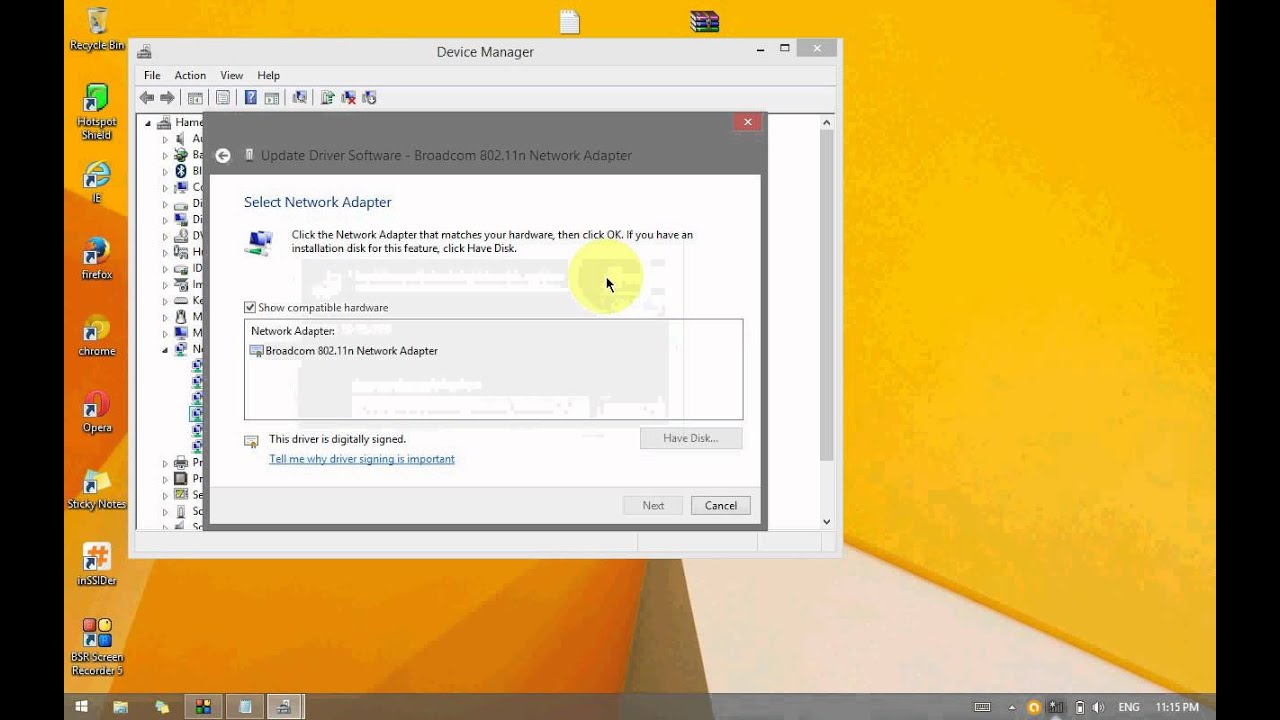This screenshot has height=720, width=1280.
Task: Expand the audio category with speaker icon
Action: pyautogui.click(x=166, y=139)
